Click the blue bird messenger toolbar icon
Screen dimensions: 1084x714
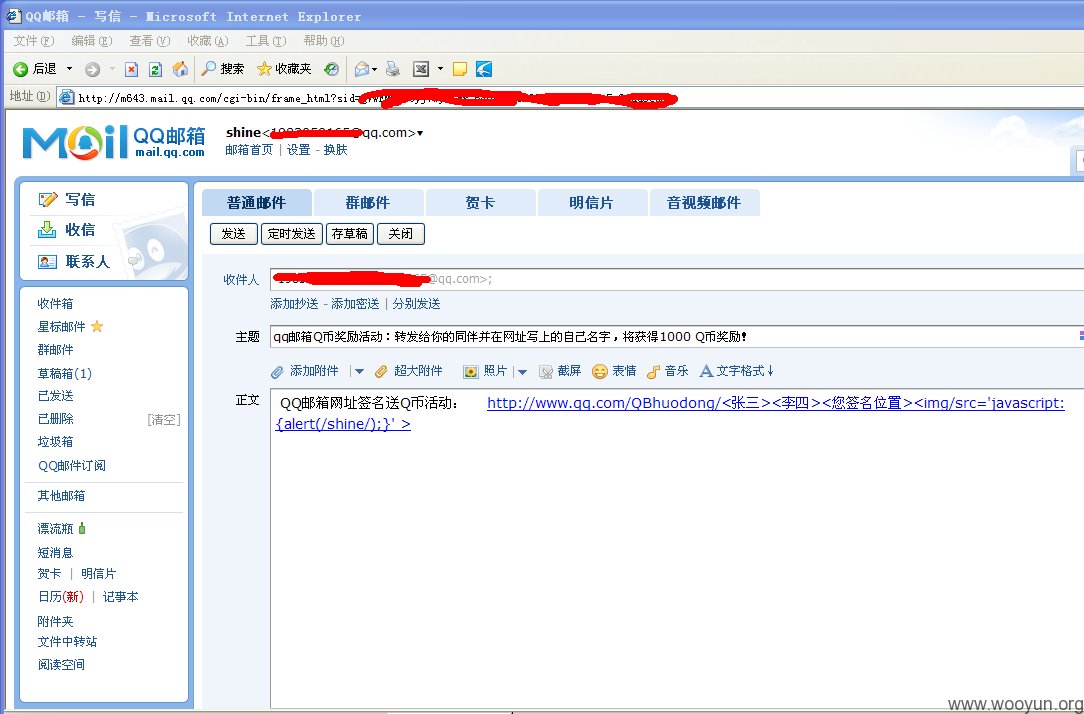click(x=484, y=69)
